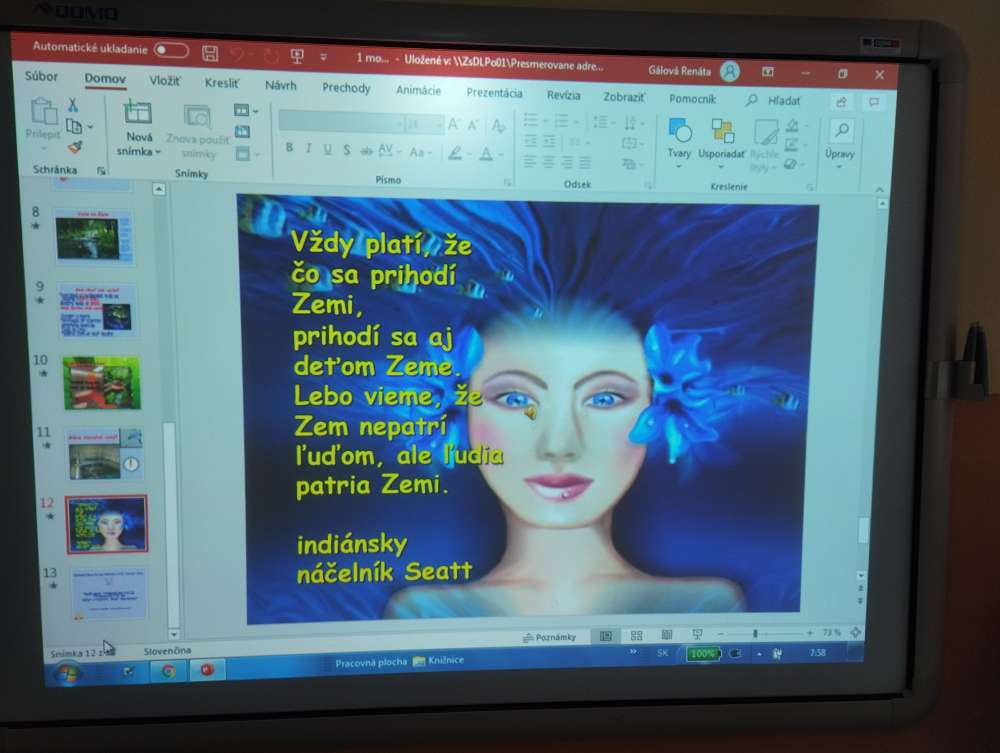The image size is (1000, 753).
Task: Click the audio speaker icon on the slide
Action: pyautogui.click(x=530, y=413)
